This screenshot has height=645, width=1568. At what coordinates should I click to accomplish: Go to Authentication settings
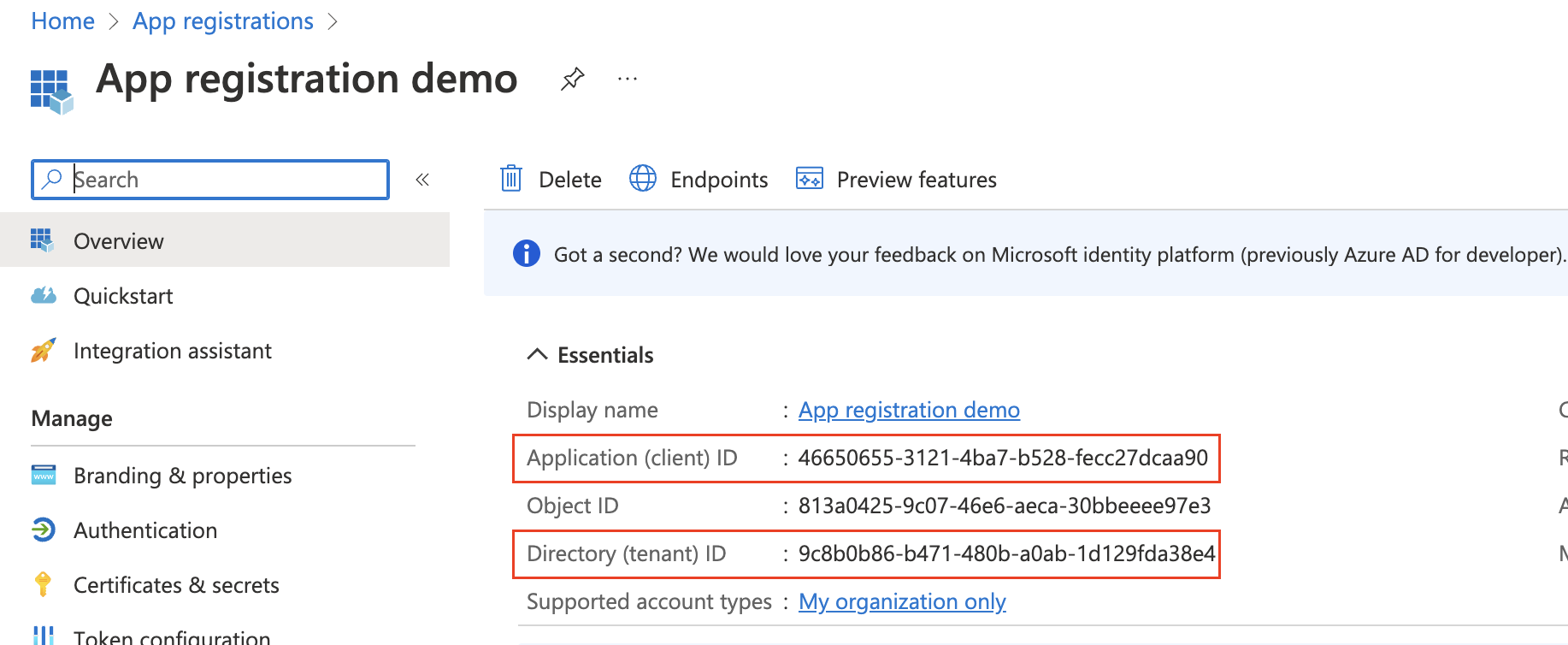coord(225,530)
